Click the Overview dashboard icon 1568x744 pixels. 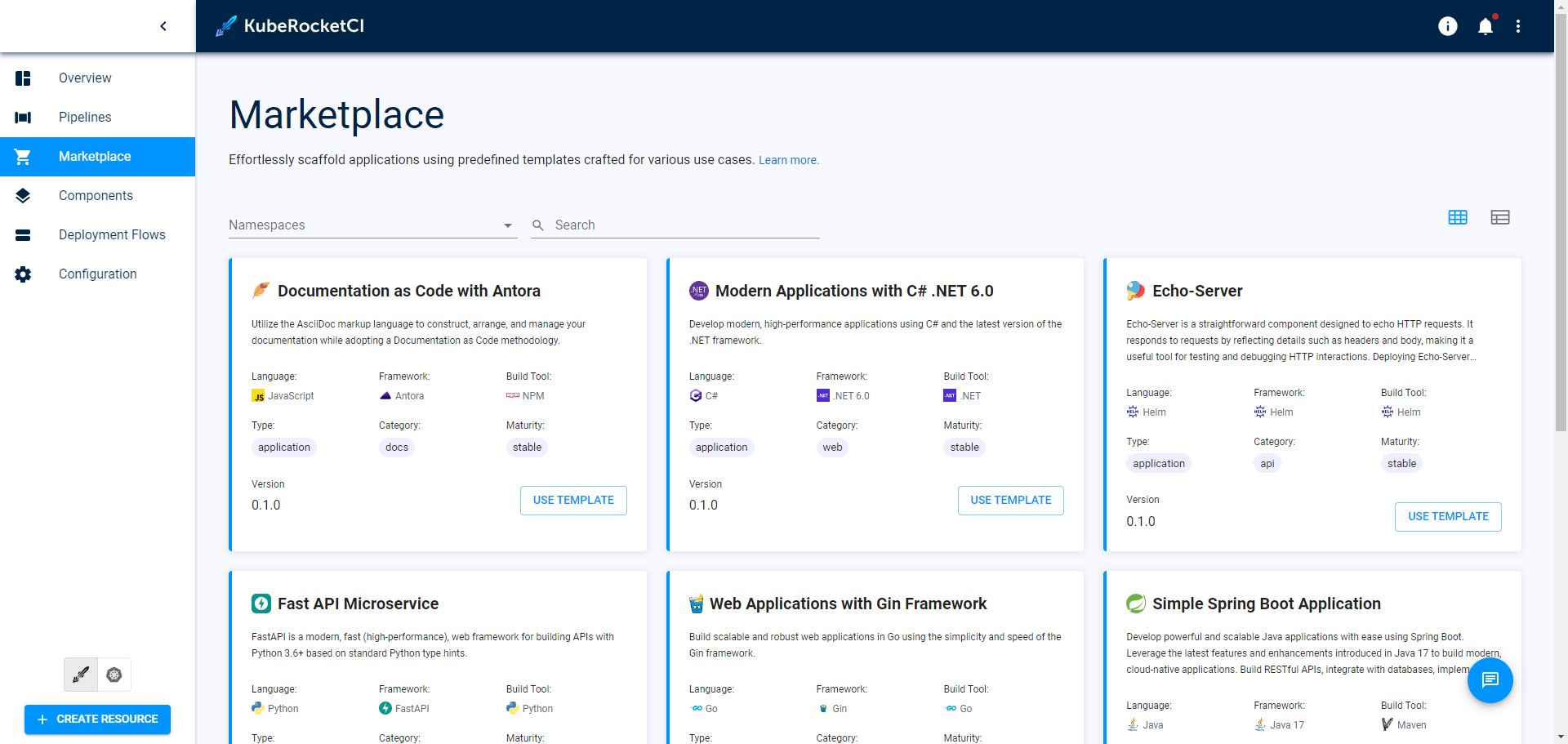coord(23,78)
